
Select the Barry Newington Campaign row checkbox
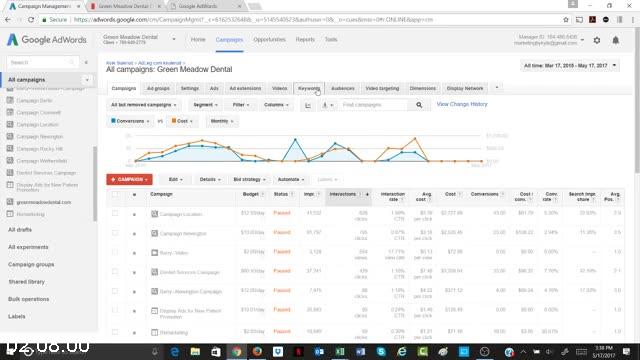pos(115,291)
